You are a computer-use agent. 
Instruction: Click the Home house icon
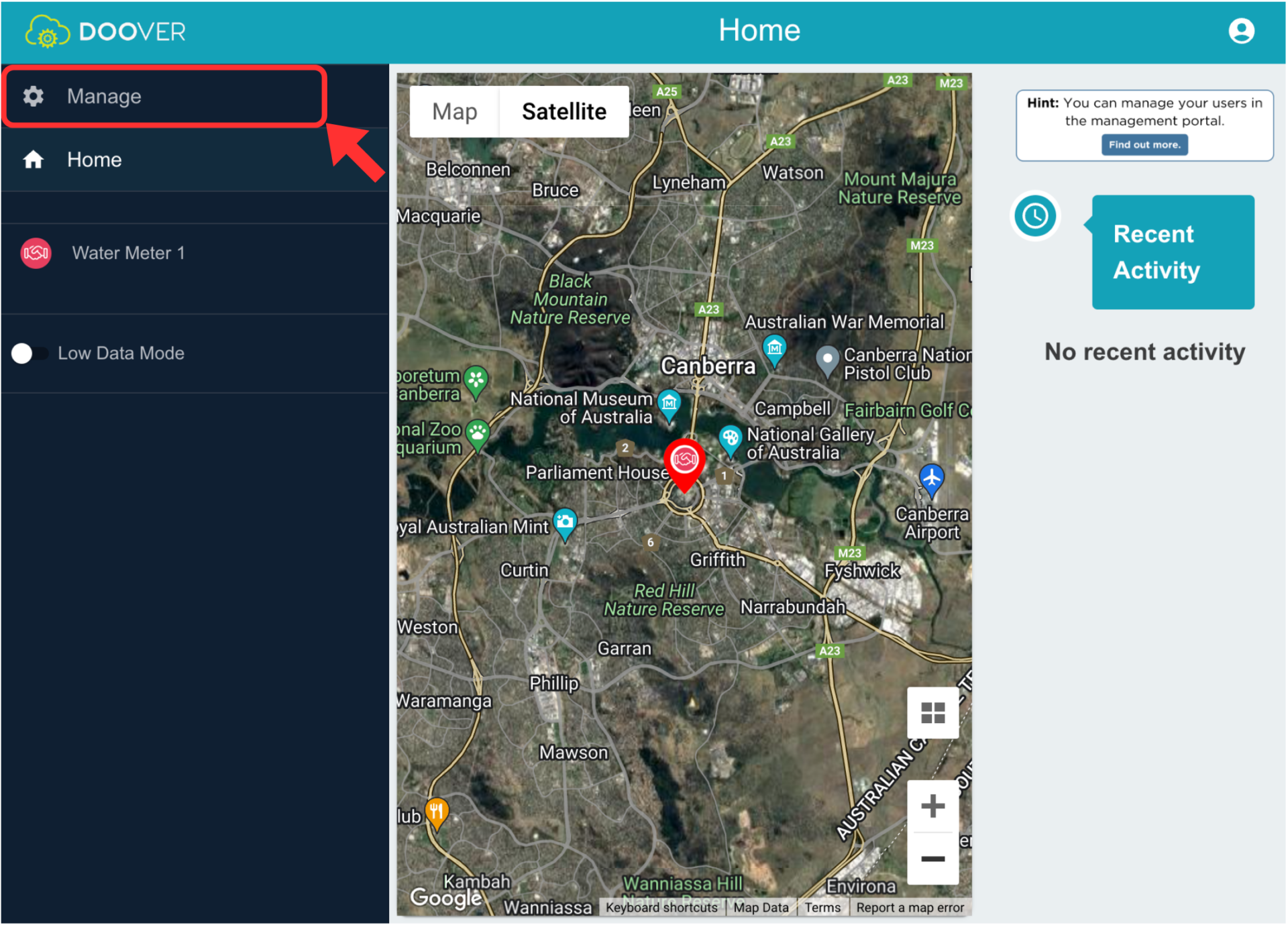[x=33, y=160]
